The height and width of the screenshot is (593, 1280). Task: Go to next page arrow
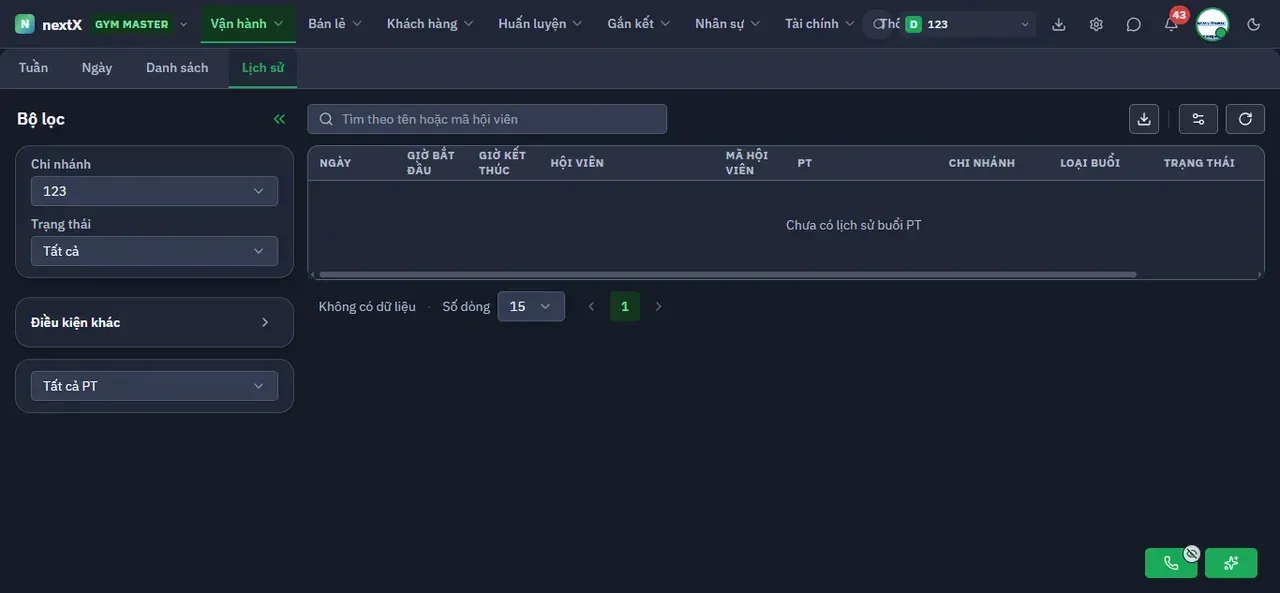658,306
